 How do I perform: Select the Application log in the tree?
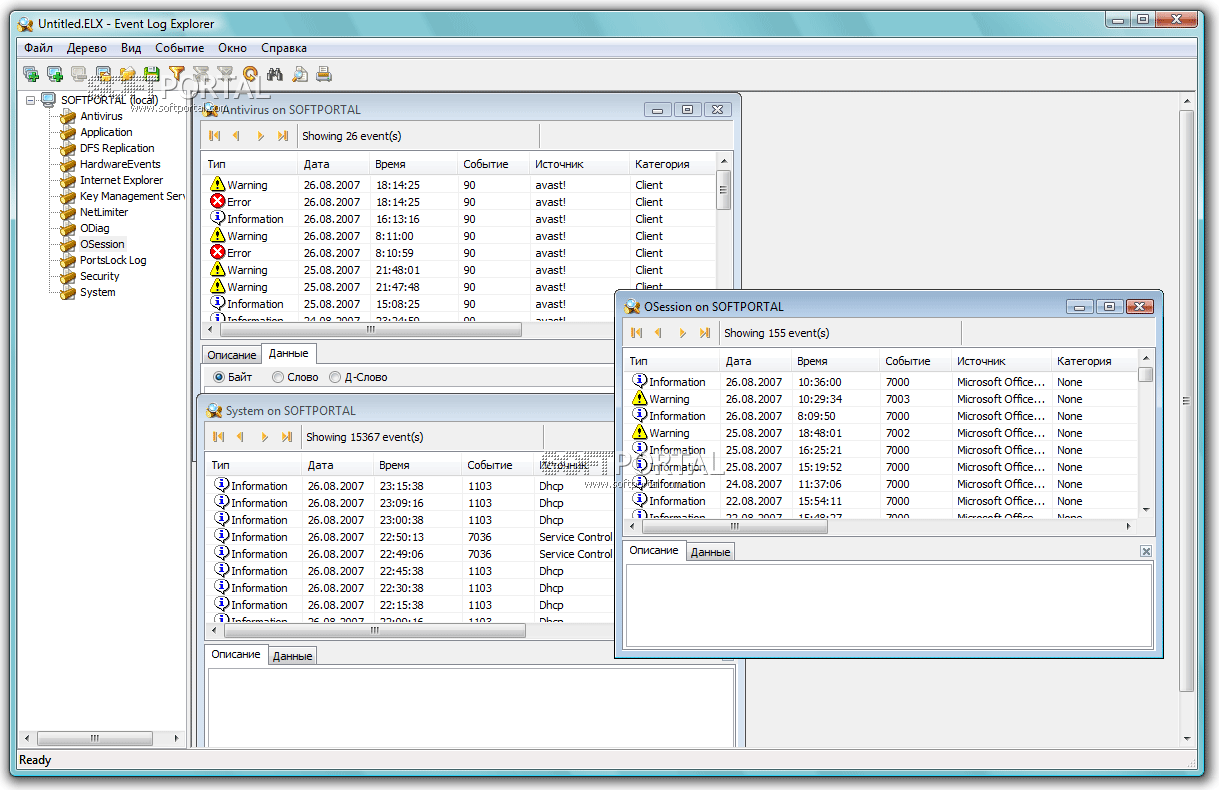[x=106, y=132]
